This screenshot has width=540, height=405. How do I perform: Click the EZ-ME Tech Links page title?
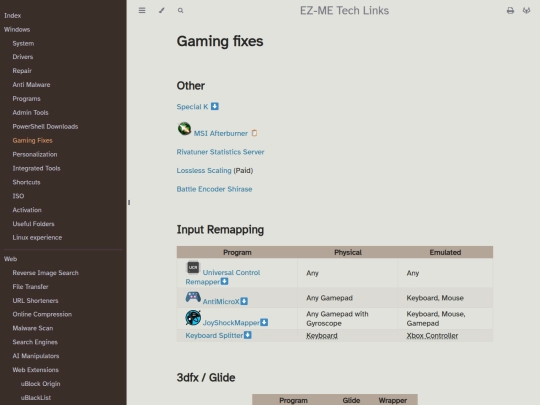[344, 11]
